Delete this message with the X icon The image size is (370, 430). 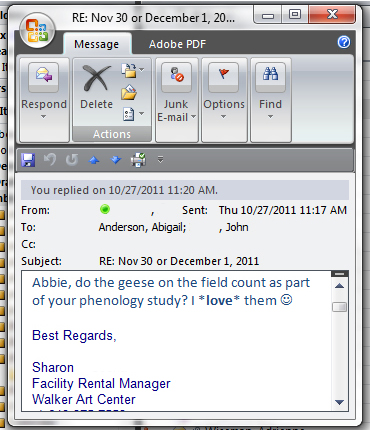[96, 79]
